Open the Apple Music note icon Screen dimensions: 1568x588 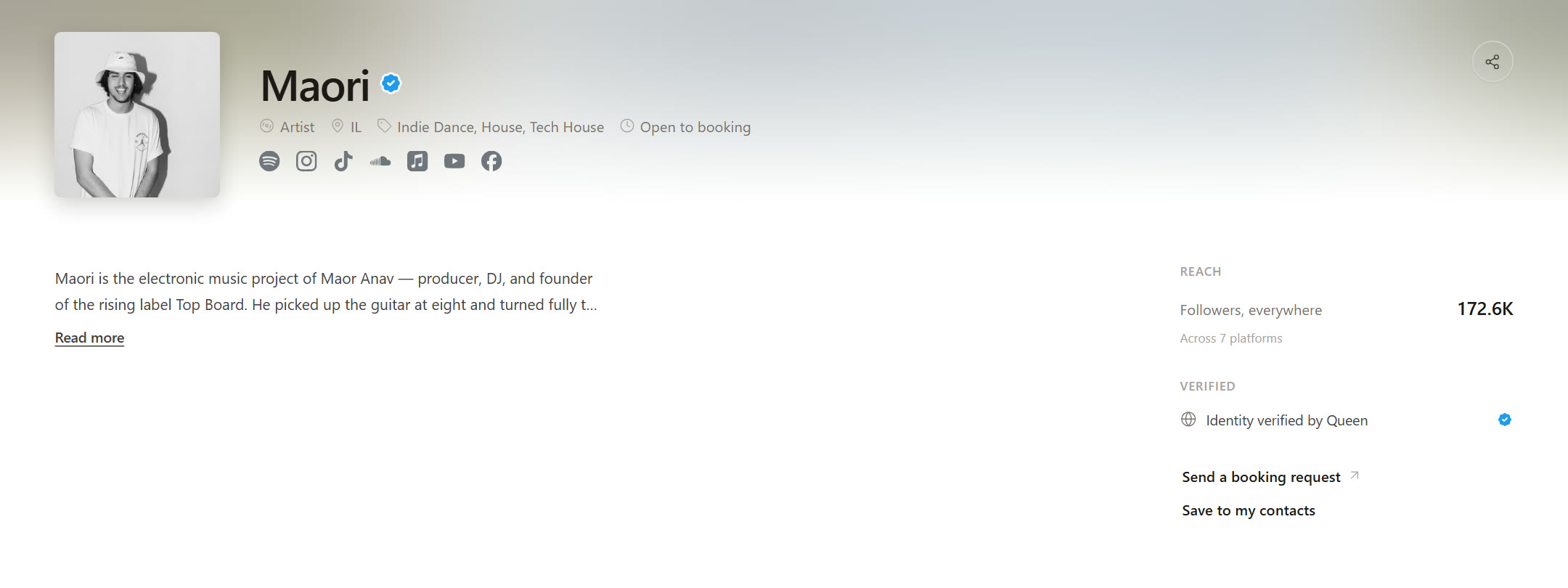tap(417, 161)
